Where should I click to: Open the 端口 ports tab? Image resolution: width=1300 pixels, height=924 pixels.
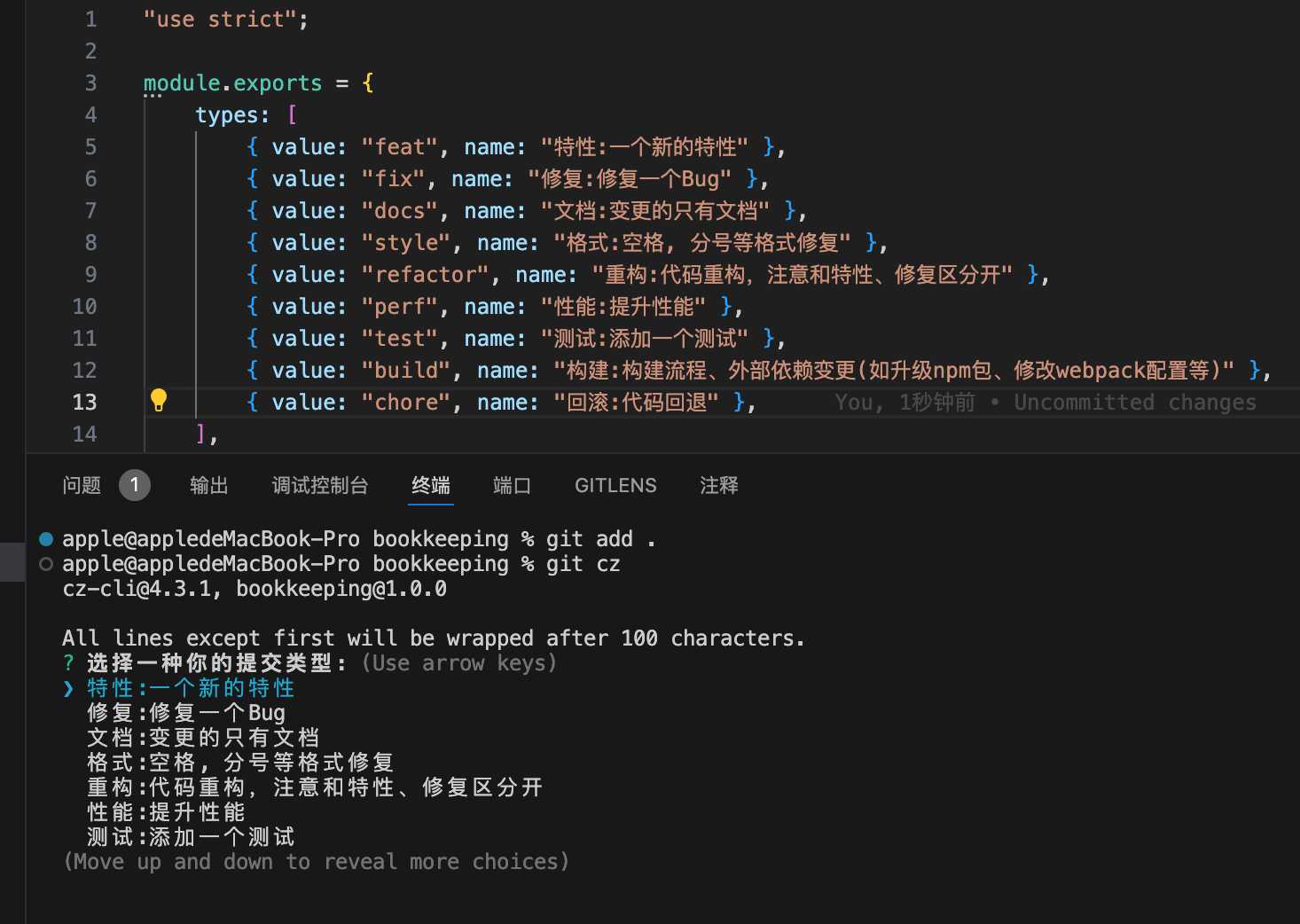pyautogui.click(x=512, y=485)
